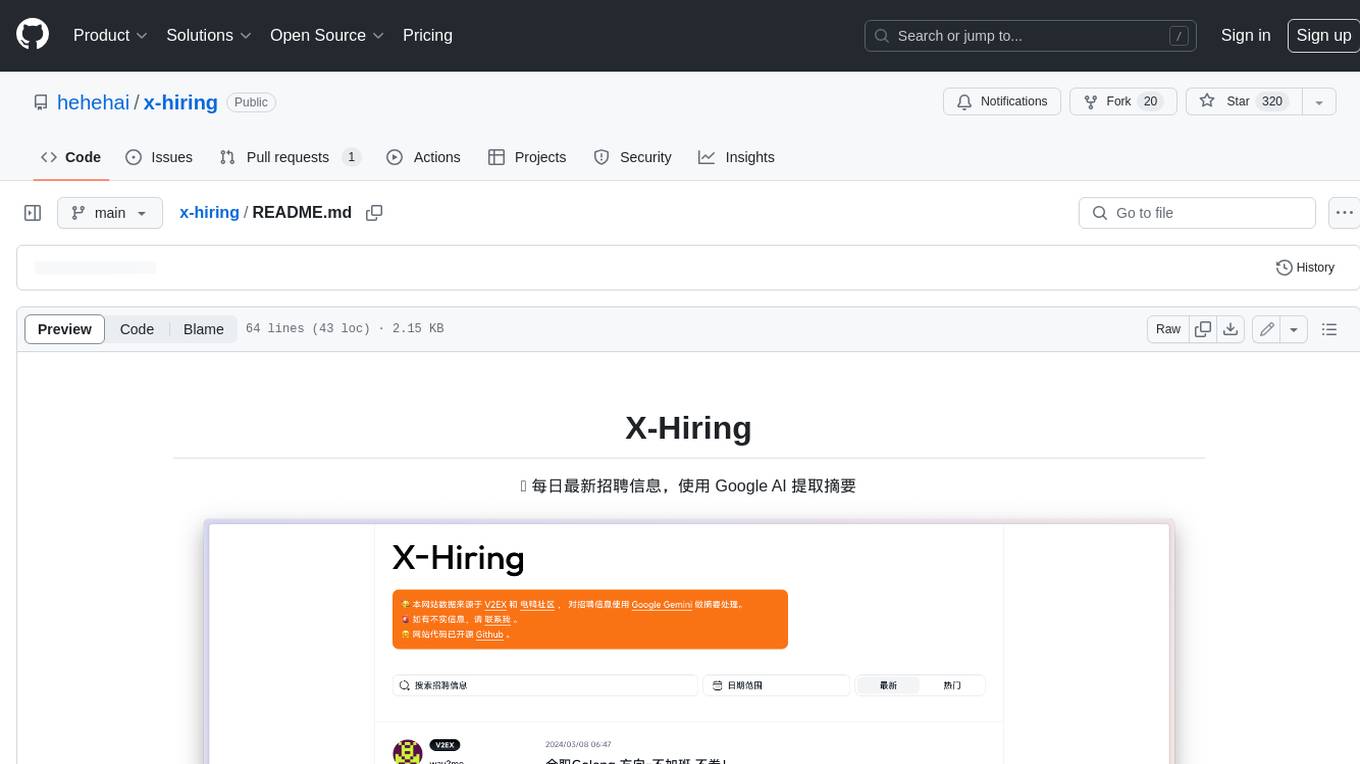Expand the Open Source menu

pyautogui.click(x=327, y=35)
